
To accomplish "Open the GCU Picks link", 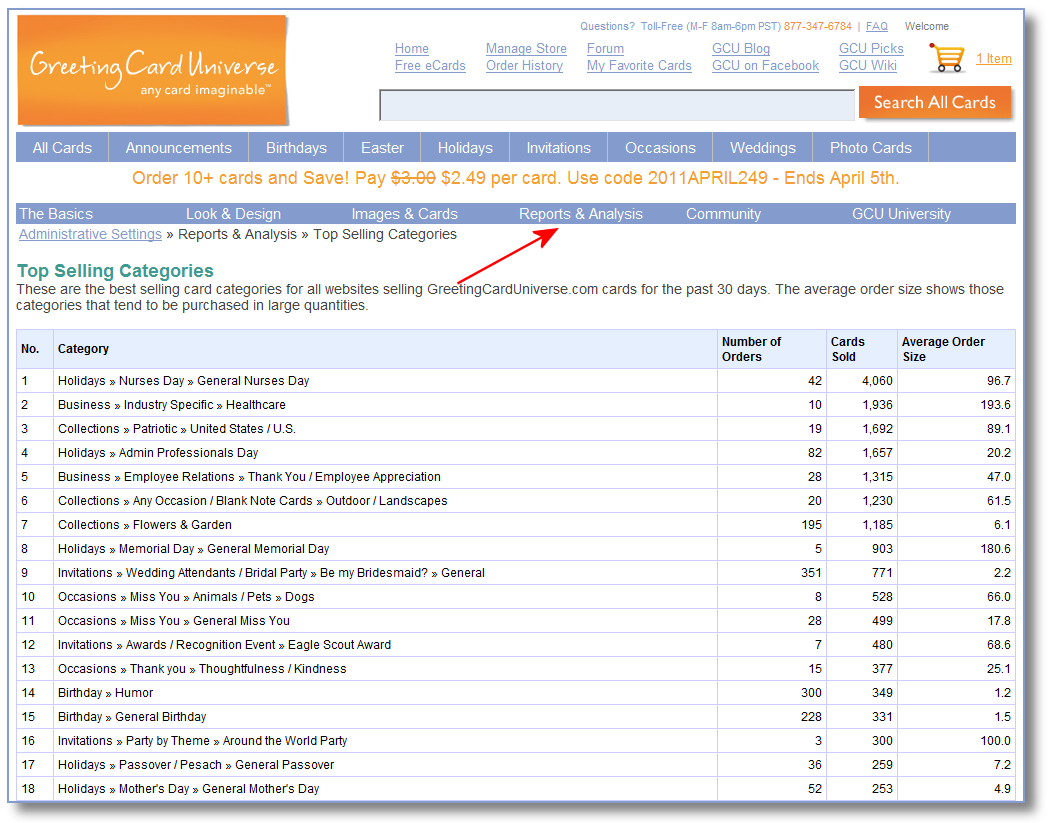I will click(x=871, y=48).
